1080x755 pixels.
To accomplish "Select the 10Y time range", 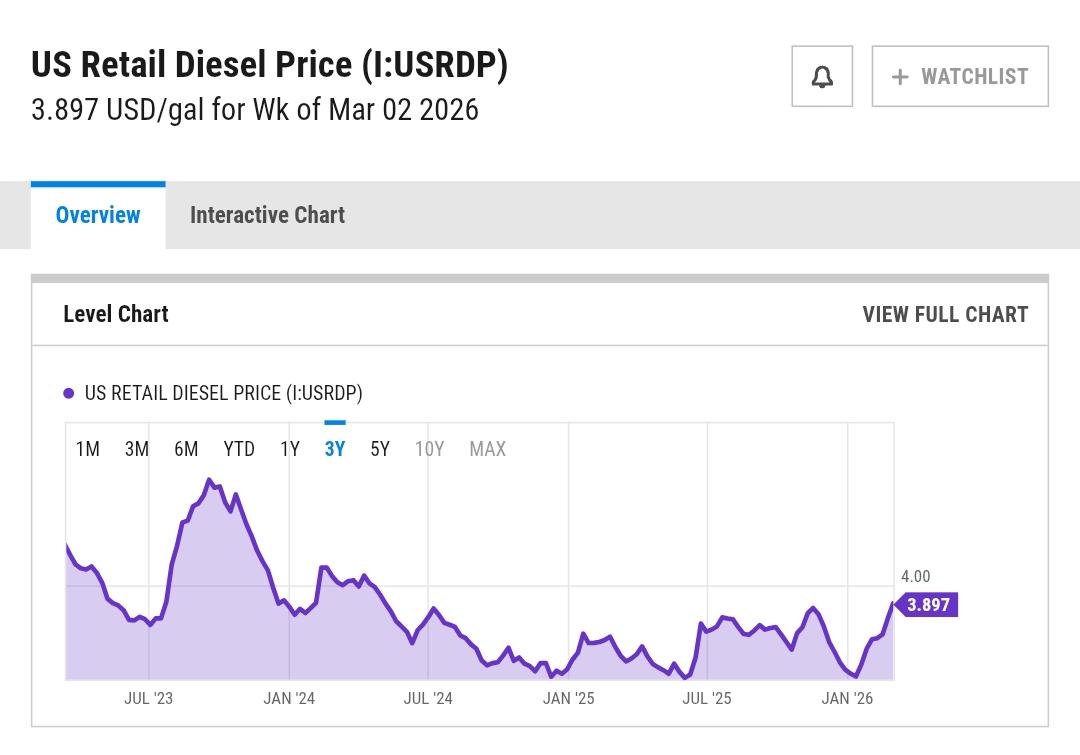I will (x=429, y=449).
